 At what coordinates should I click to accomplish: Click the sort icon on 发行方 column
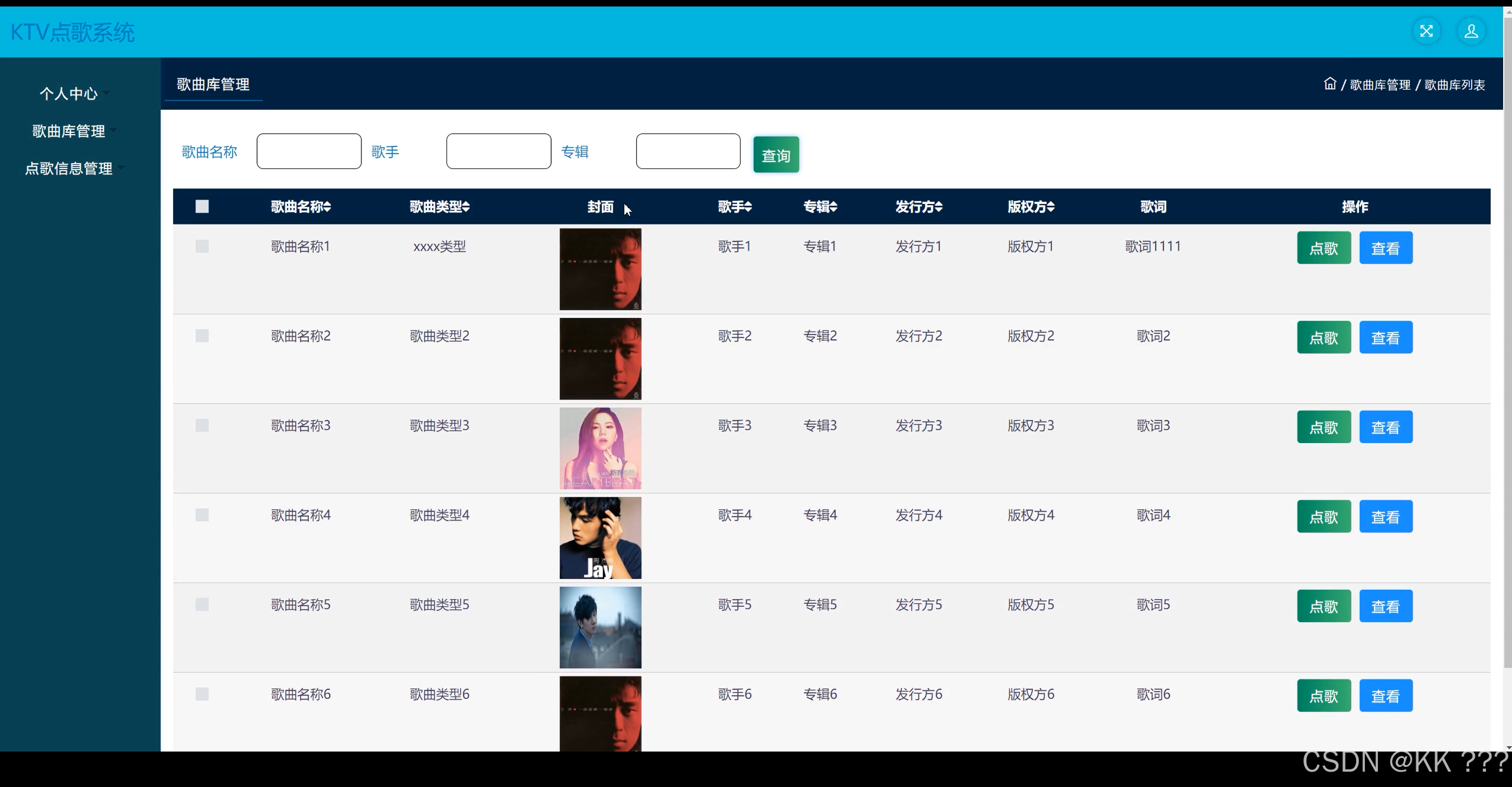[x=938, y=207]
